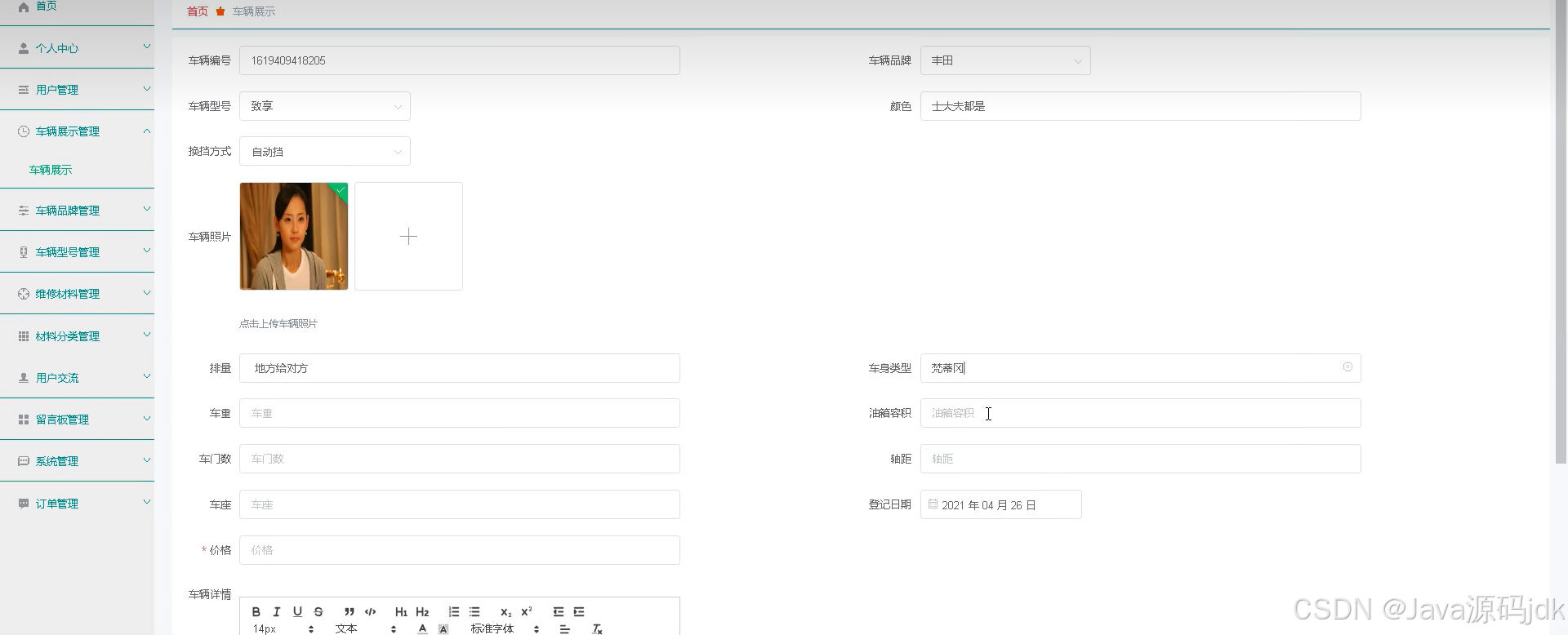This screenshot has width=1568, height=635.
Task: Apply underline formatting in editor
Action: 297,611
